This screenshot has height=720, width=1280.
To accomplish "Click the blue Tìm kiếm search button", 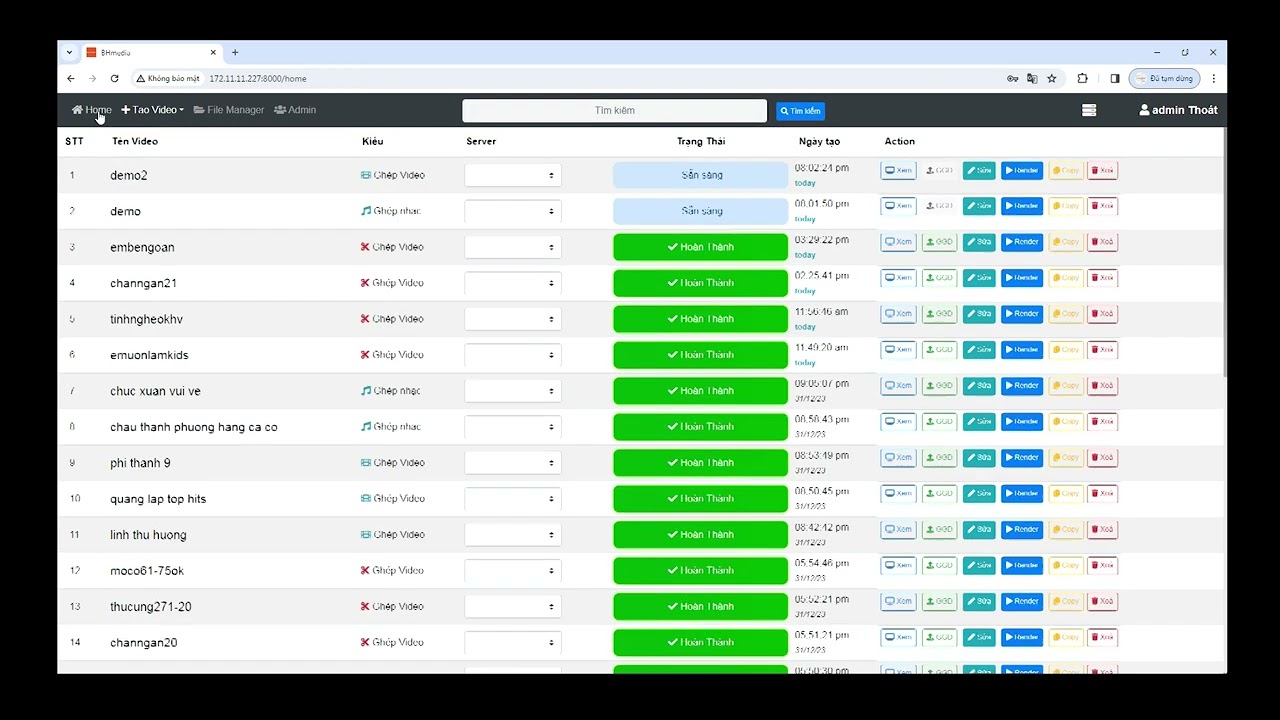I will pyautogui.click(x=800, y=111).
